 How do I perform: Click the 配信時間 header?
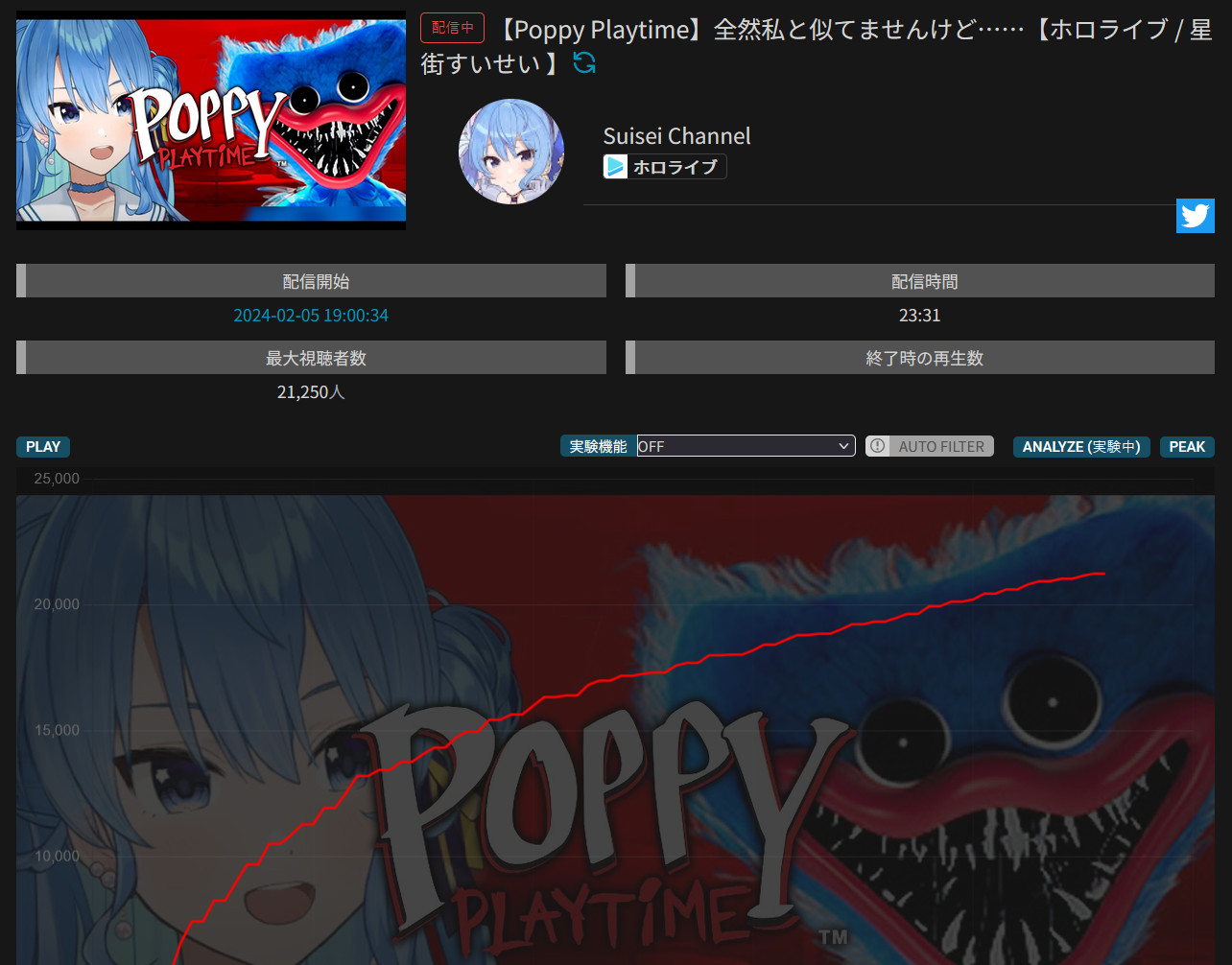coord(920,281)
